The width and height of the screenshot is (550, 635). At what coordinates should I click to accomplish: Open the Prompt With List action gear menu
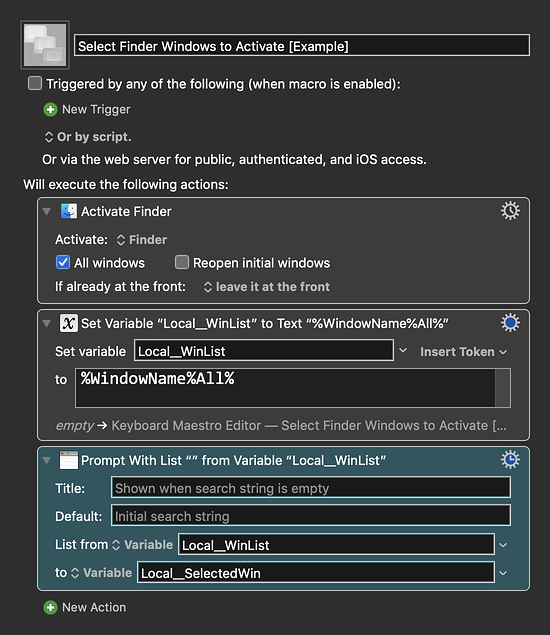click(x=510, y=460)
